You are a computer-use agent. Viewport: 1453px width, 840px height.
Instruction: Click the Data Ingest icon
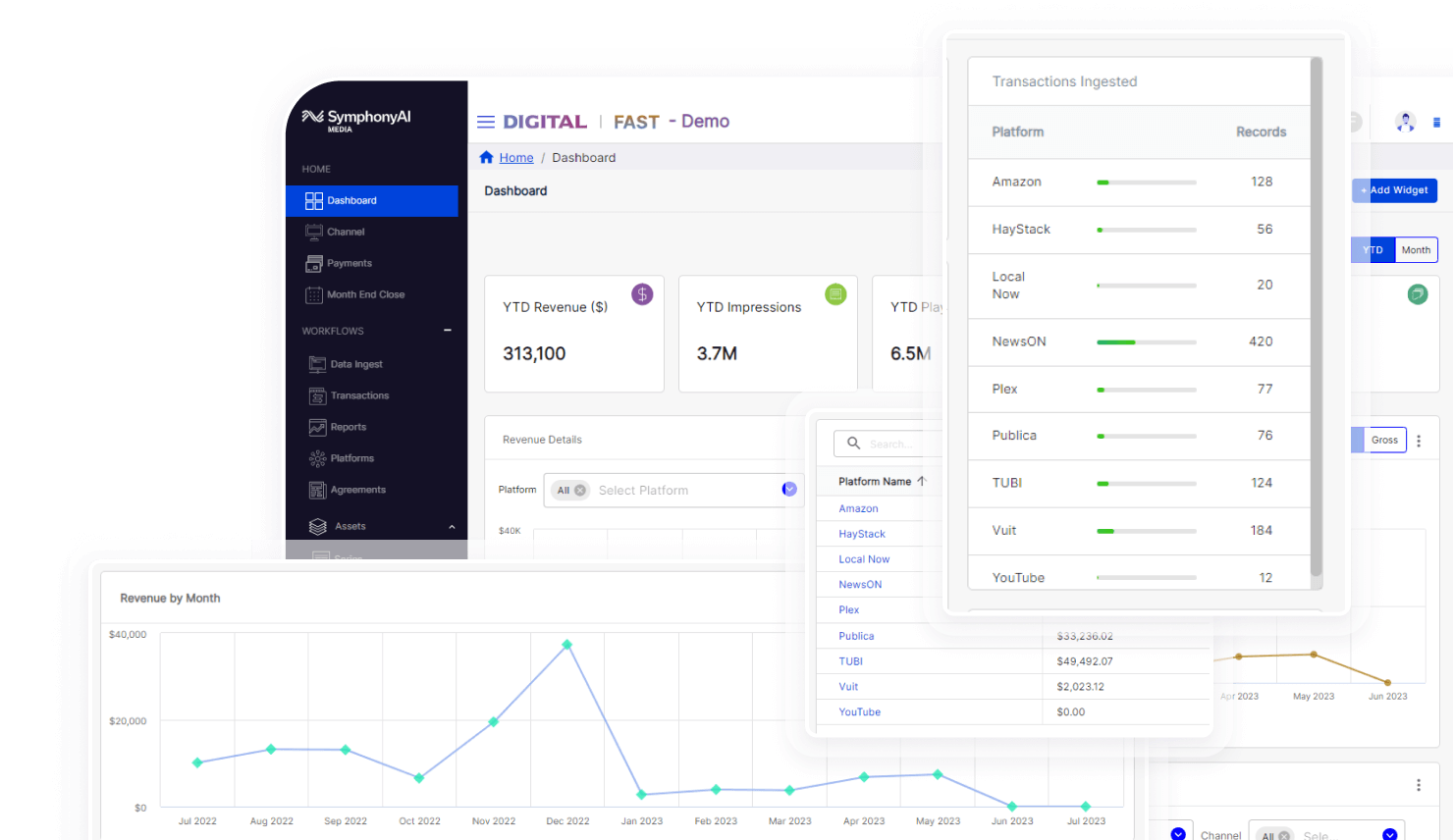point(317,364)
